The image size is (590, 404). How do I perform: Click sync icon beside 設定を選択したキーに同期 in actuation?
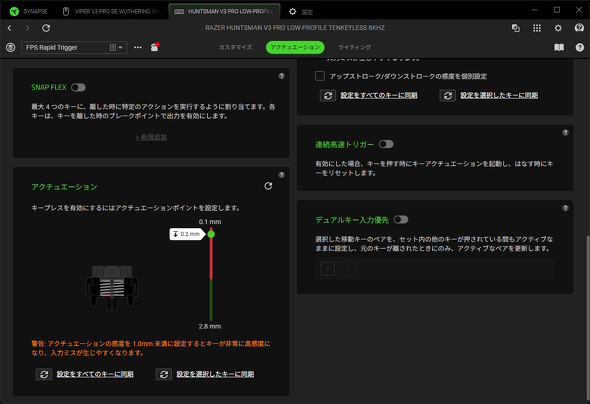(164, 374)
